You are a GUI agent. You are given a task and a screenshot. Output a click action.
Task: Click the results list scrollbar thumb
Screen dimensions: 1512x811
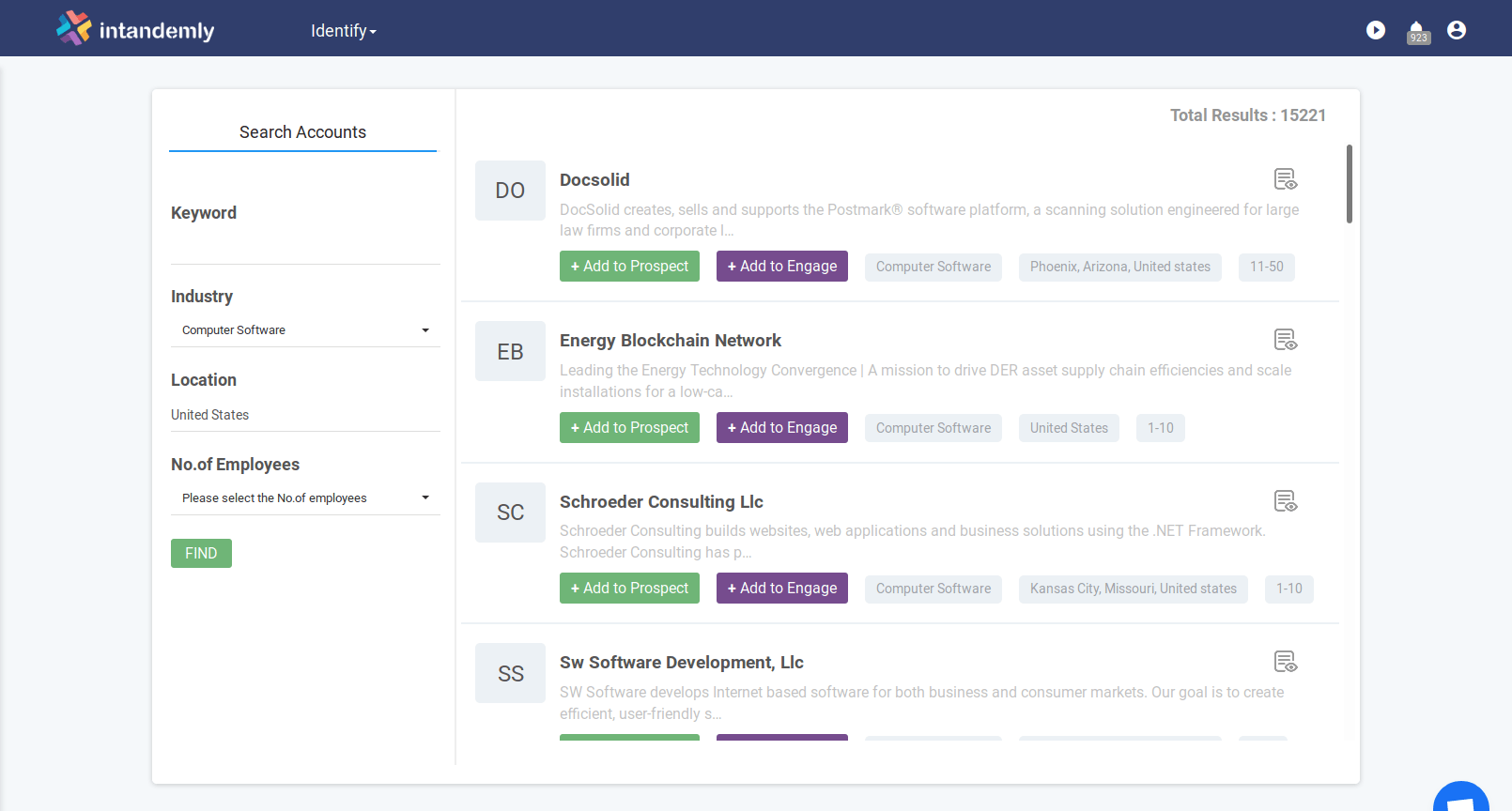tap(1350, 184)
